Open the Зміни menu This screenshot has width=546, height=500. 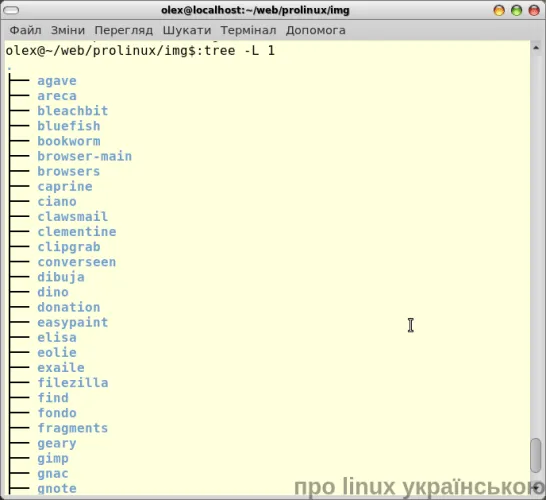[x=68, y=30]
